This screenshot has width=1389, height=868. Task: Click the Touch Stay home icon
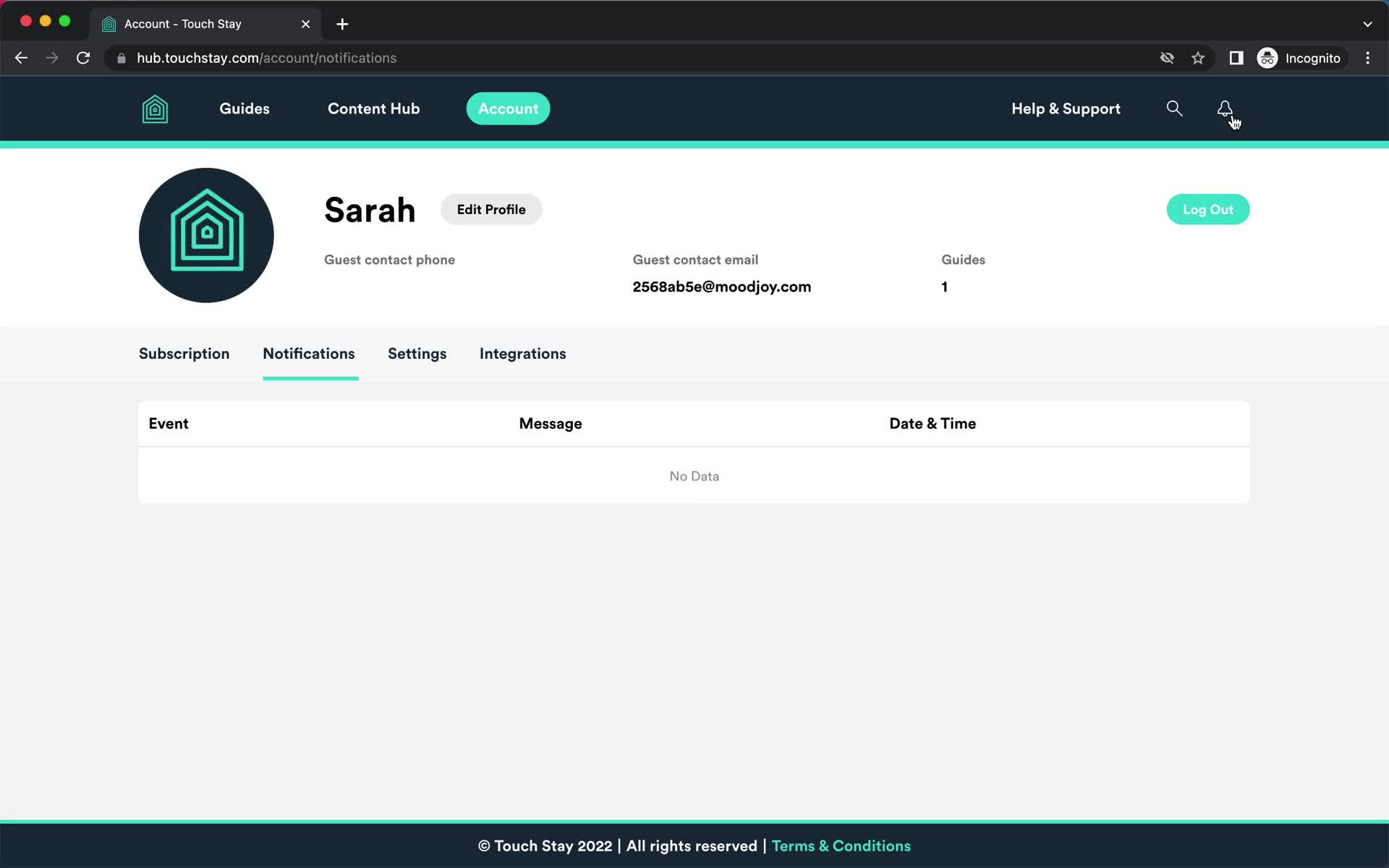[155, 108]
